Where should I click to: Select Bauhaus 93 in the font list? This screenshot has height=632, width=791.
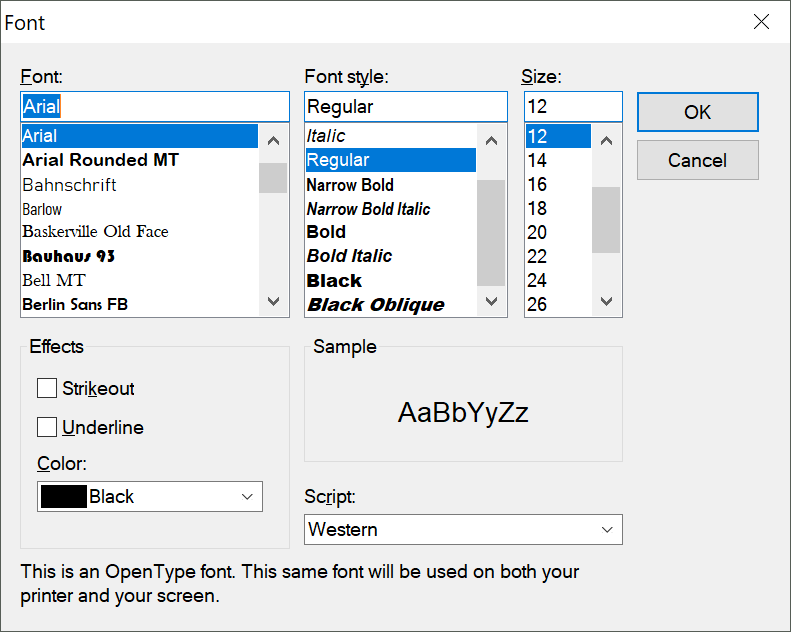tap(68, 256)
